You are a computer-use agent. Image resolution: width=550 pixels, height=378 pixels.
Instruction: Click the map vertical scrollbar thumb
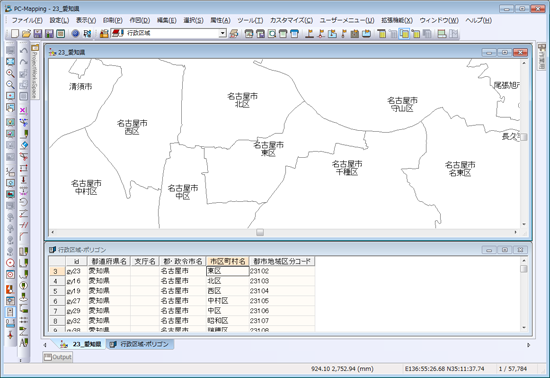(x=524, y=137)
